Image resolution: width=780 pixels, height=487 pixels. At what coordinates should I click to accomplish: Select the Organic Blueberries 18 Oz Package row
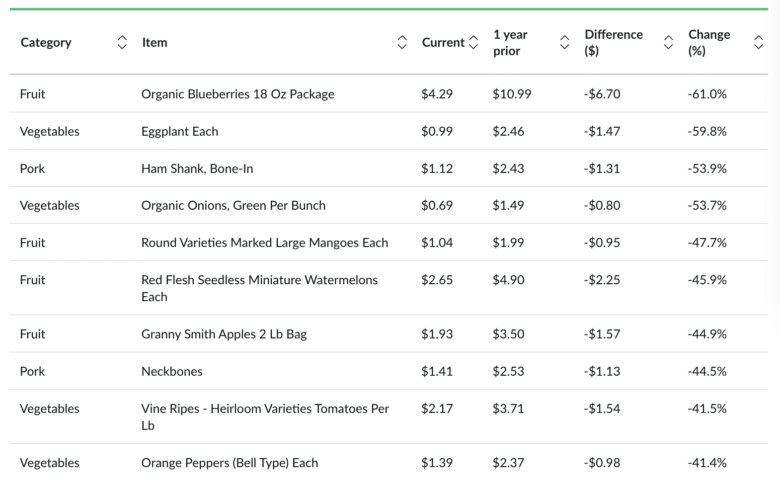coord(238,94)
